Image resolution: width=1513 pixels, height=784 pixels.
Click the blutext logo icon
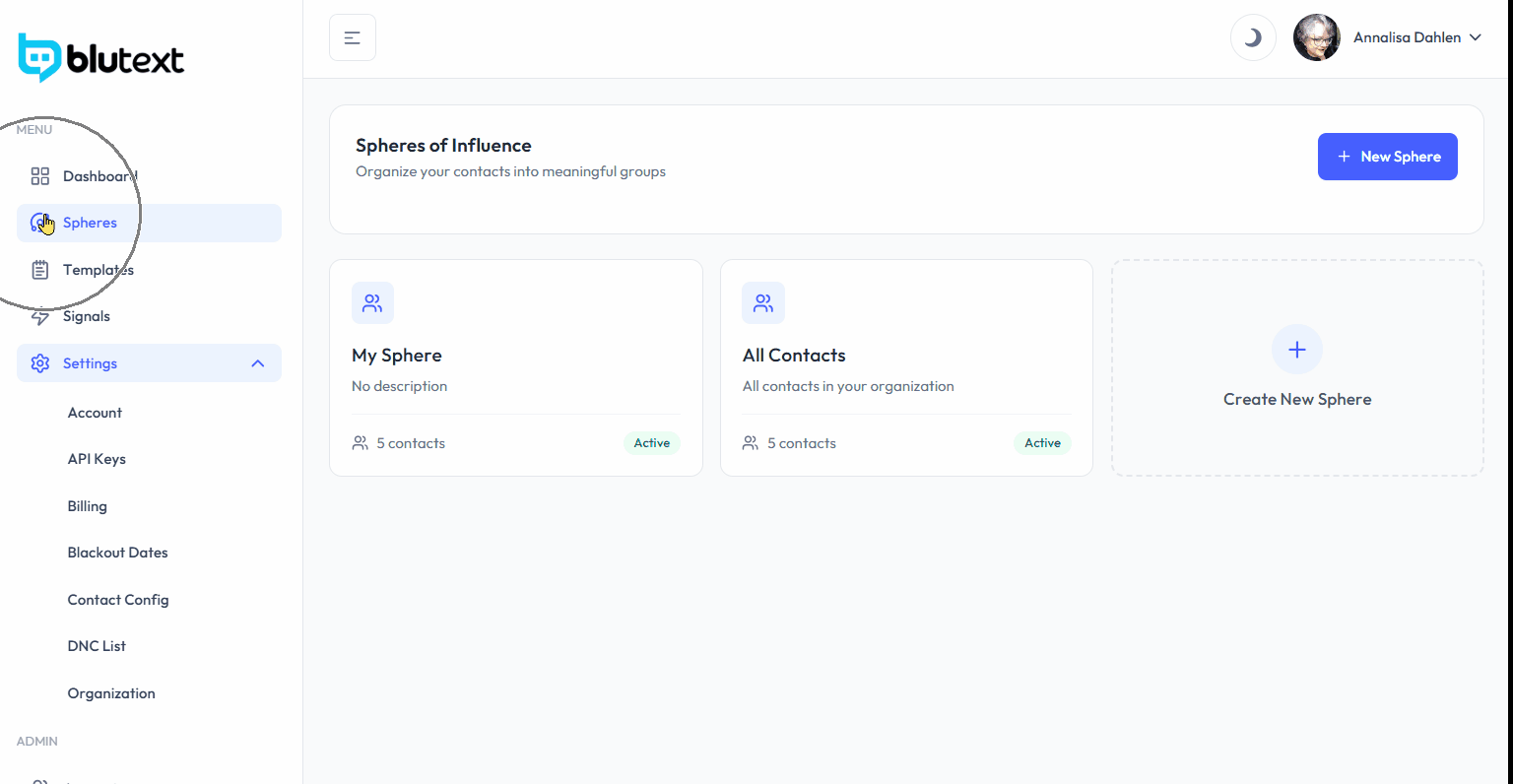click(x=39, y=57)
